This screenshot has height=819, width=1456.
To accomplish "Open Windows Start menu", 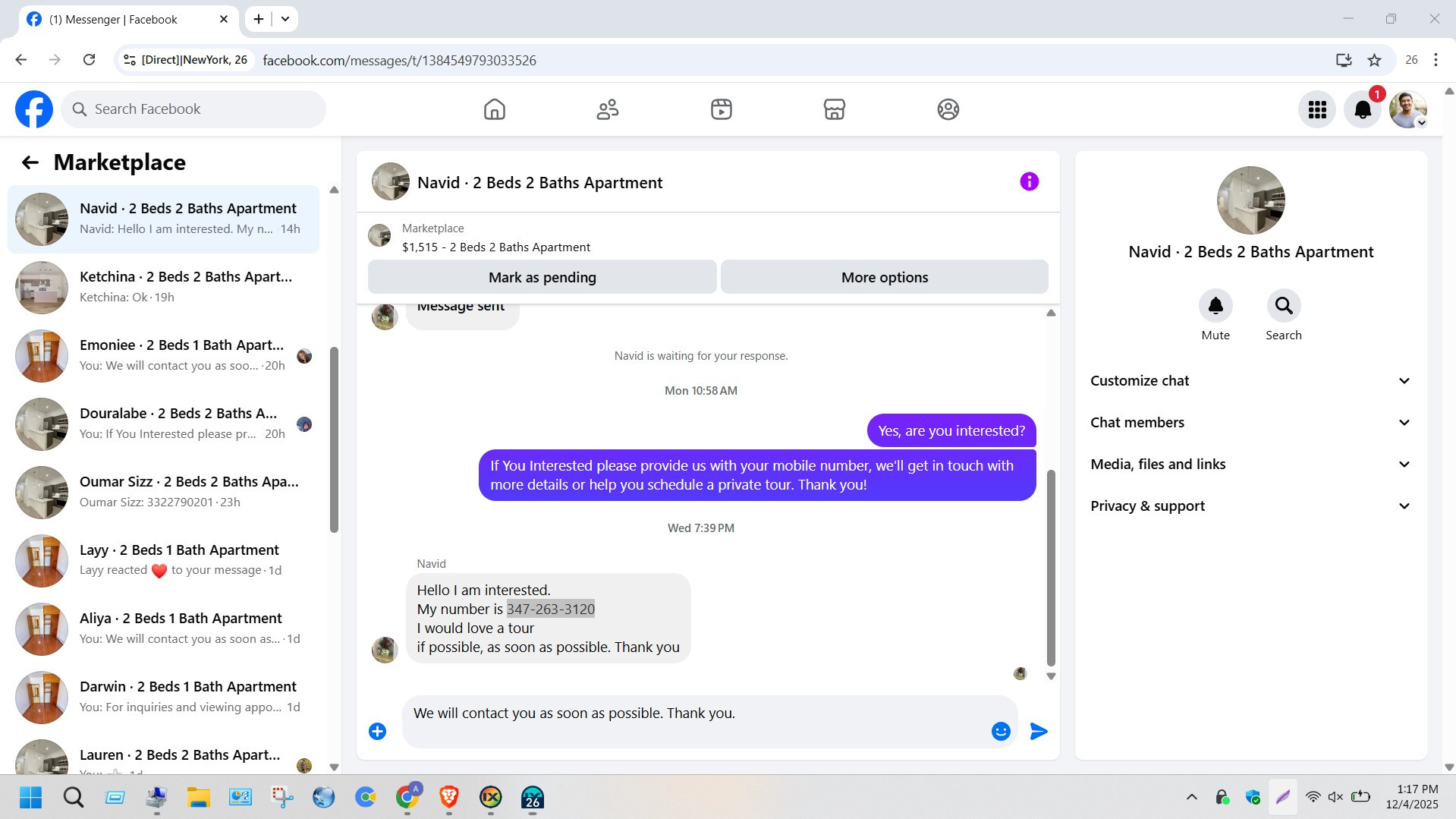I will pos(31,797).
